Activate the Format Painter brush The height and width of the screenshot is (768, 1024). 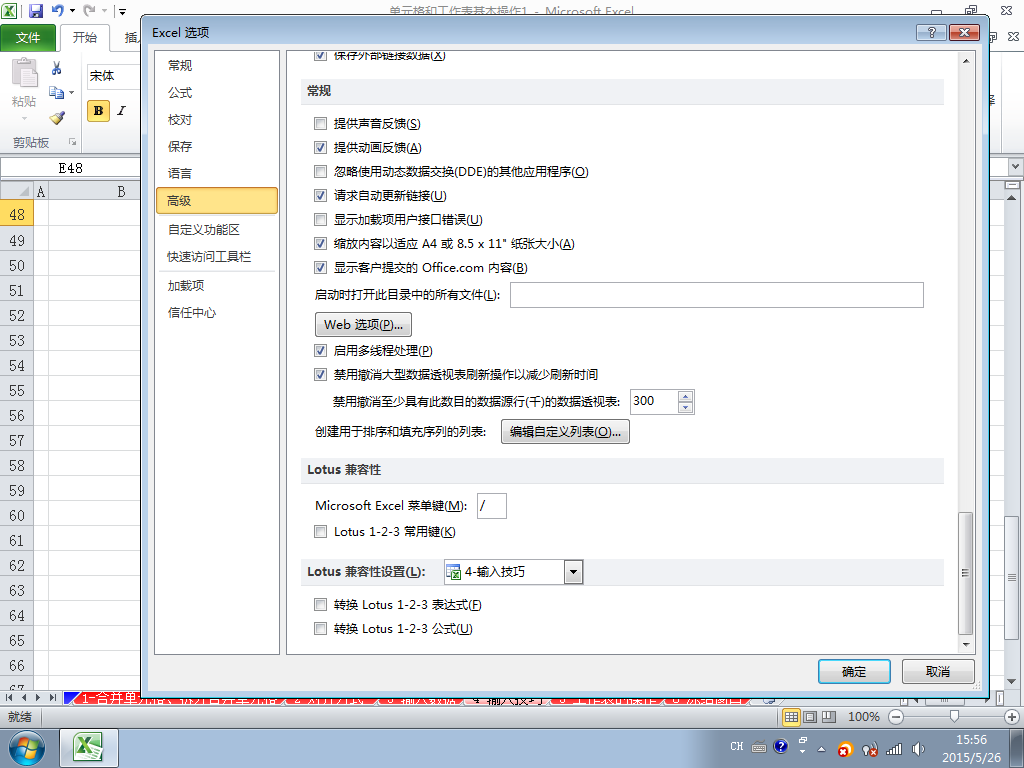click(x=57, y=118)
